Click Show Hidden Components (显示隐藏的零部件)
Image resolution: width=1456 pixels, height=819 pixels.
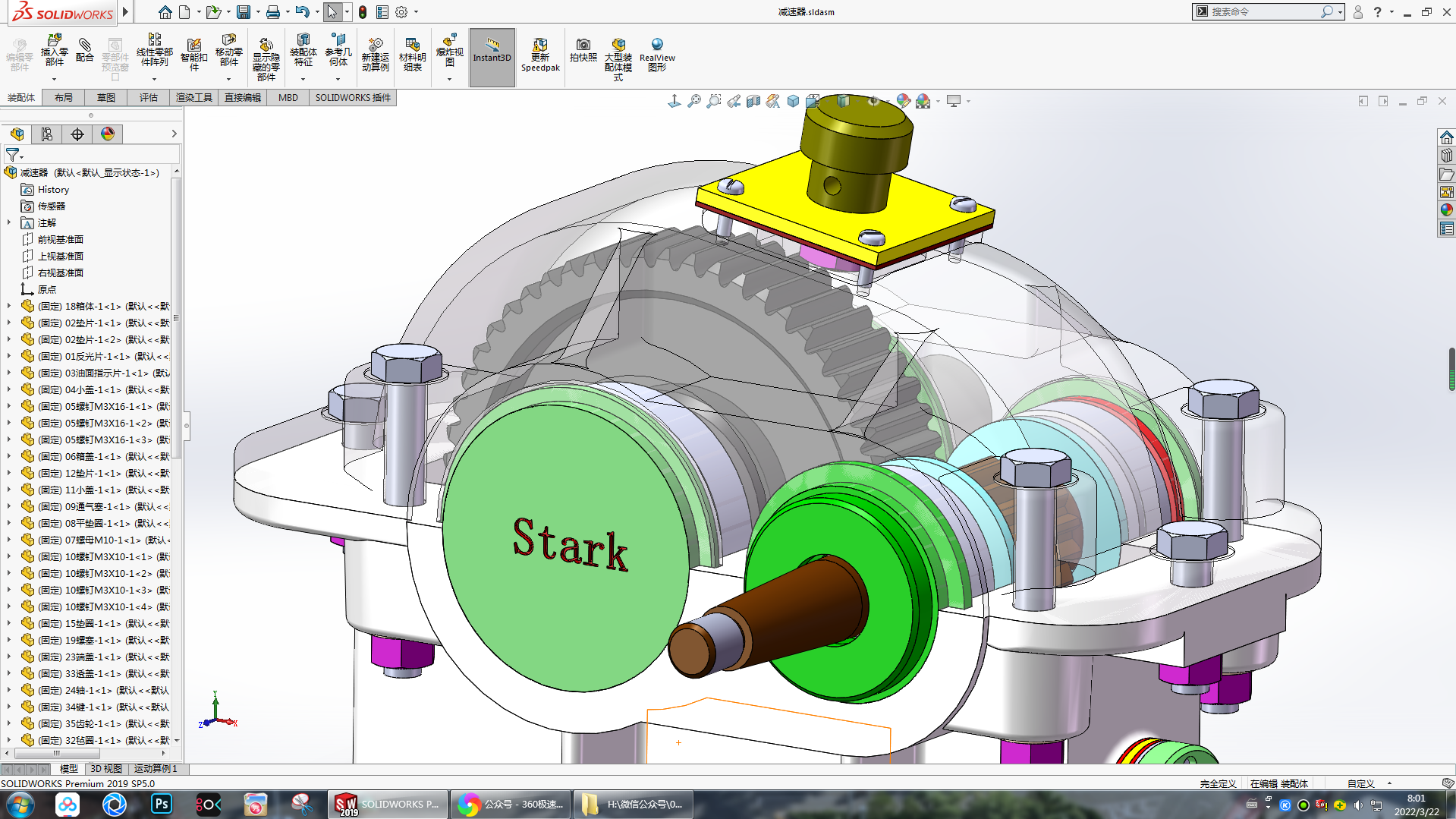tap(266, 58)
